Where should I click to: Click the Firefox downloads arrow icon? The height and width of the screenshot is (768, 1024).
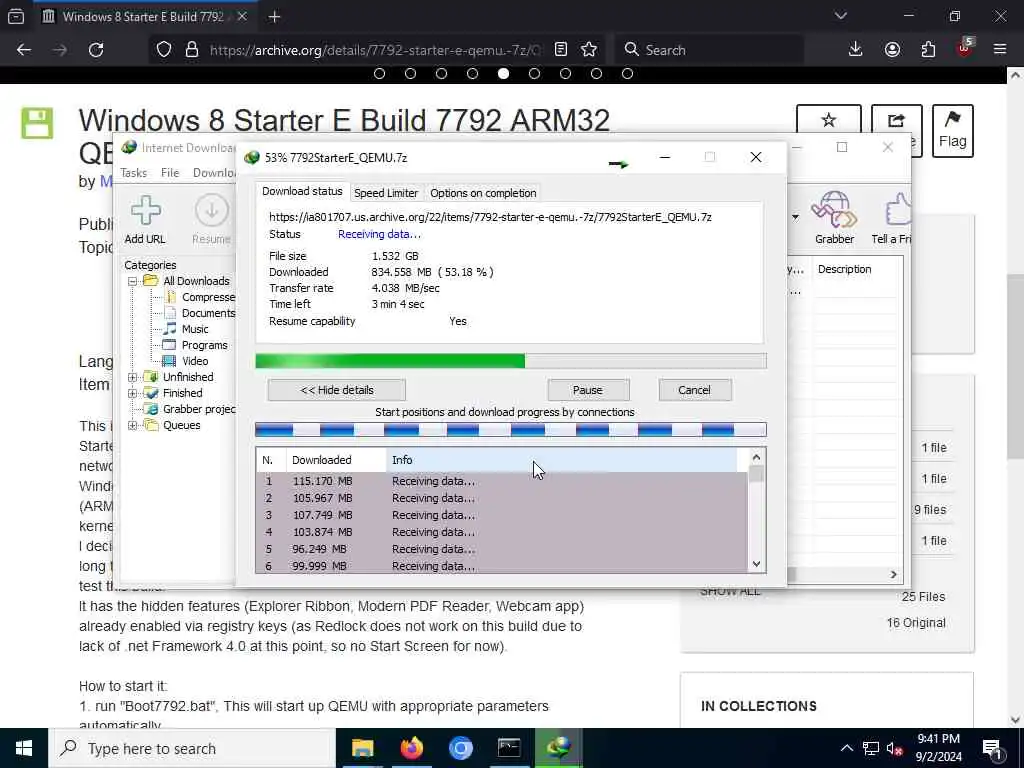(856, 50)
